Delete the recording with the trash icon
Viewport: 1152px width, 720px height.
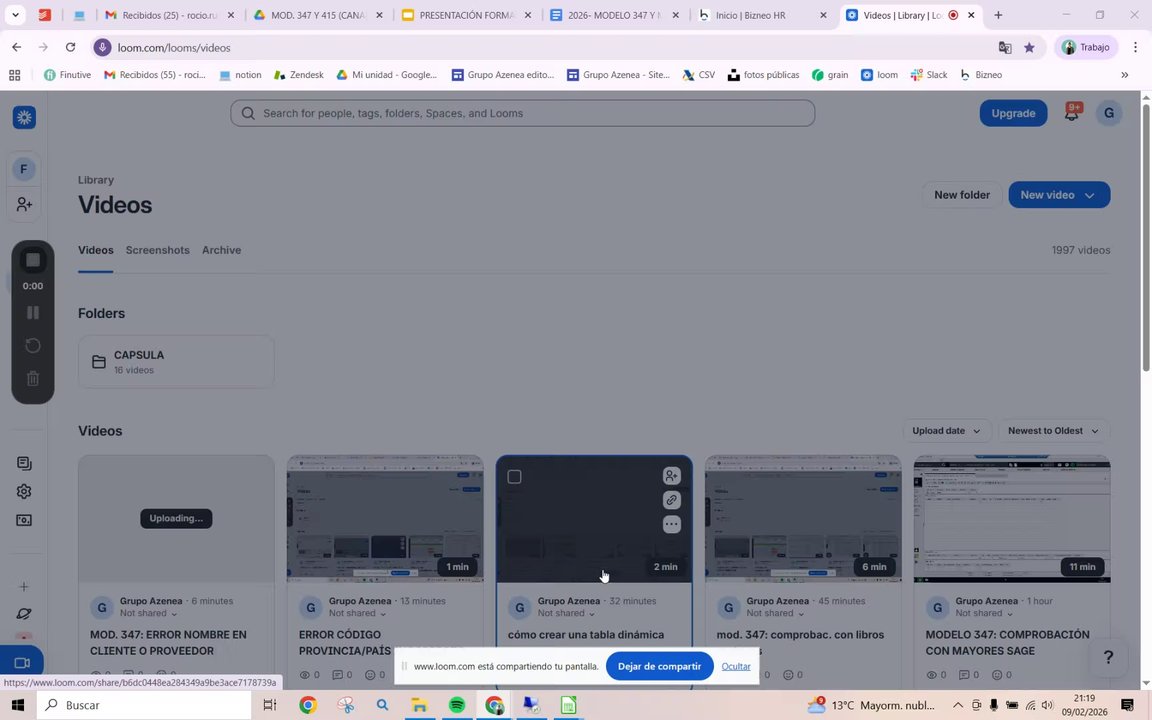(x=33, y=378)
